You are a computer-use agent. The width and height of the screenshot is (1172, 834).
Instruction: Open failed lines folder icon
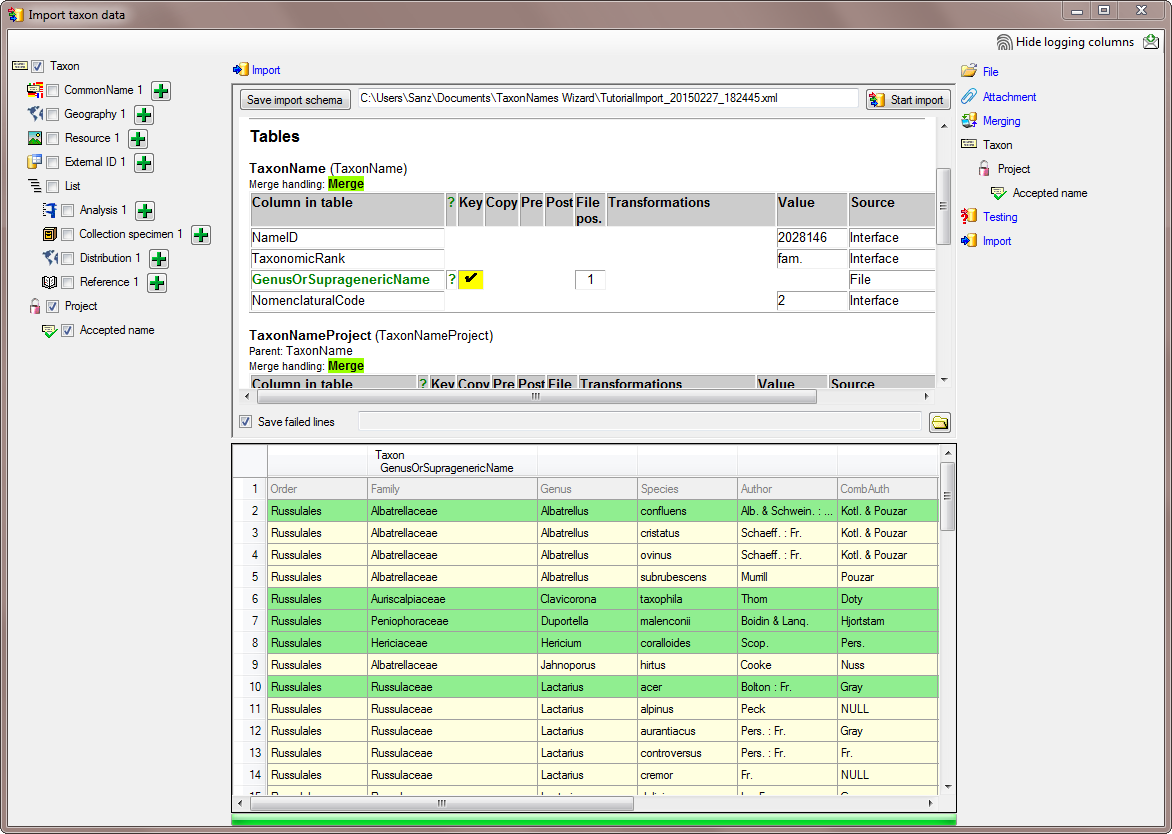(940, 422)
